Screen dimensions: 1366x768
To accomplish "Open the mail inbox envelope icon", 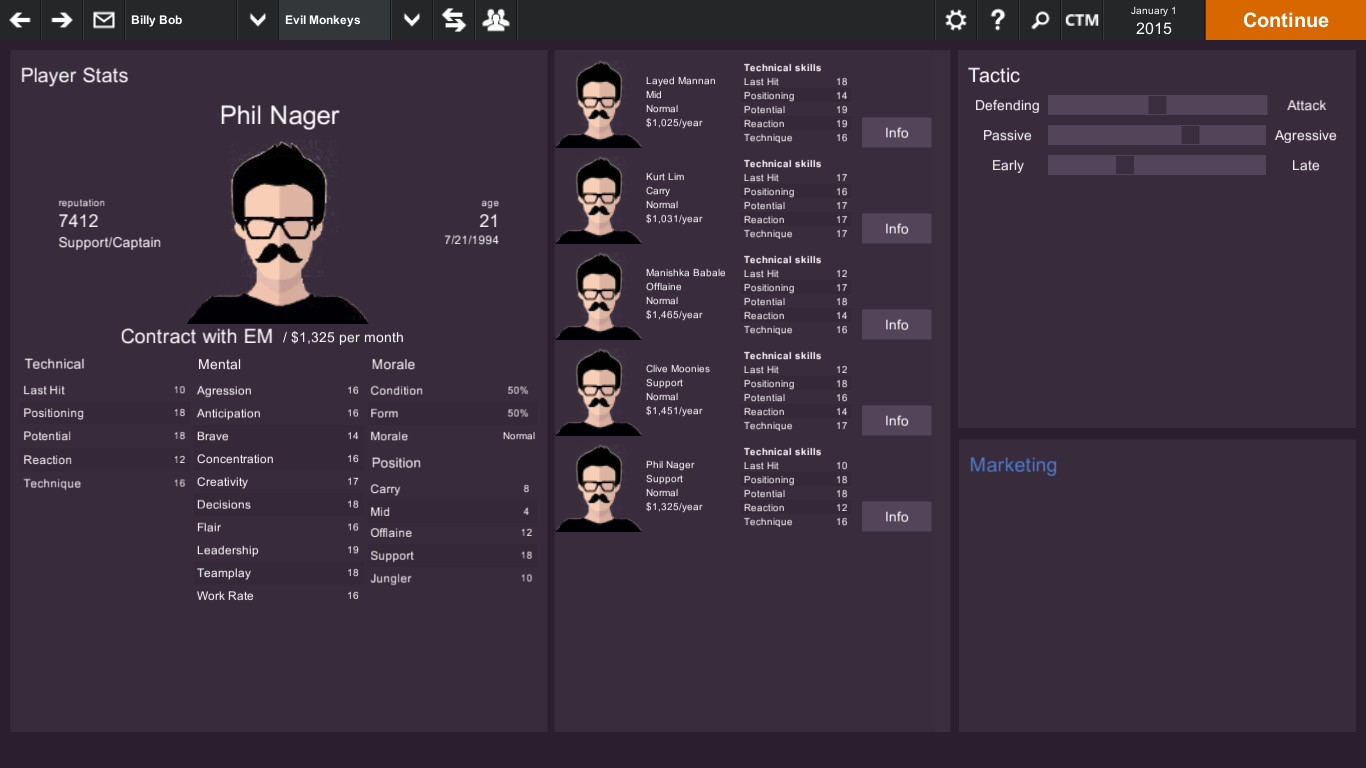I will (103, 20).
